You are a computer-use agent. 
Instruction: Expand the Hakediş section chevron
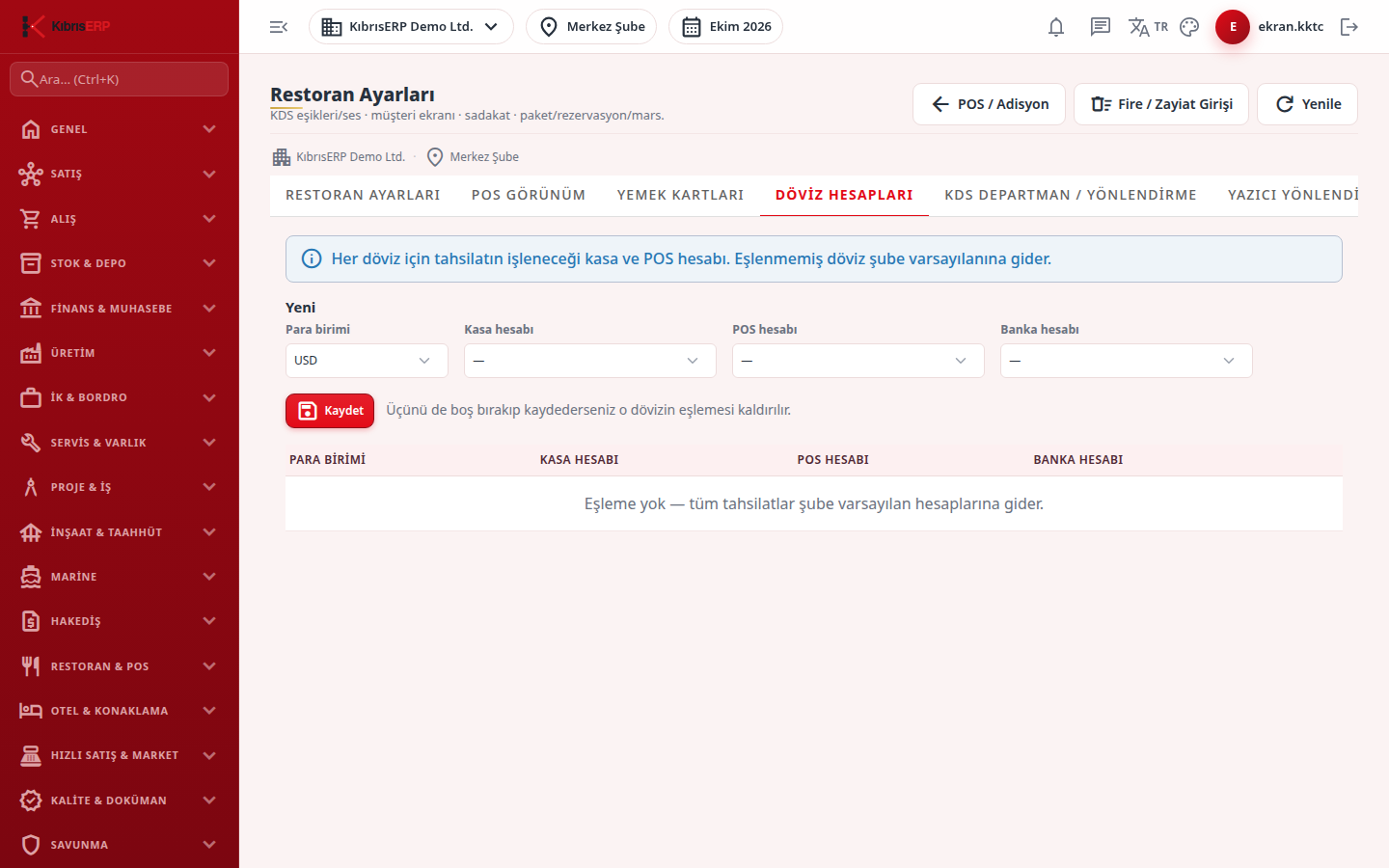(209, 621)
